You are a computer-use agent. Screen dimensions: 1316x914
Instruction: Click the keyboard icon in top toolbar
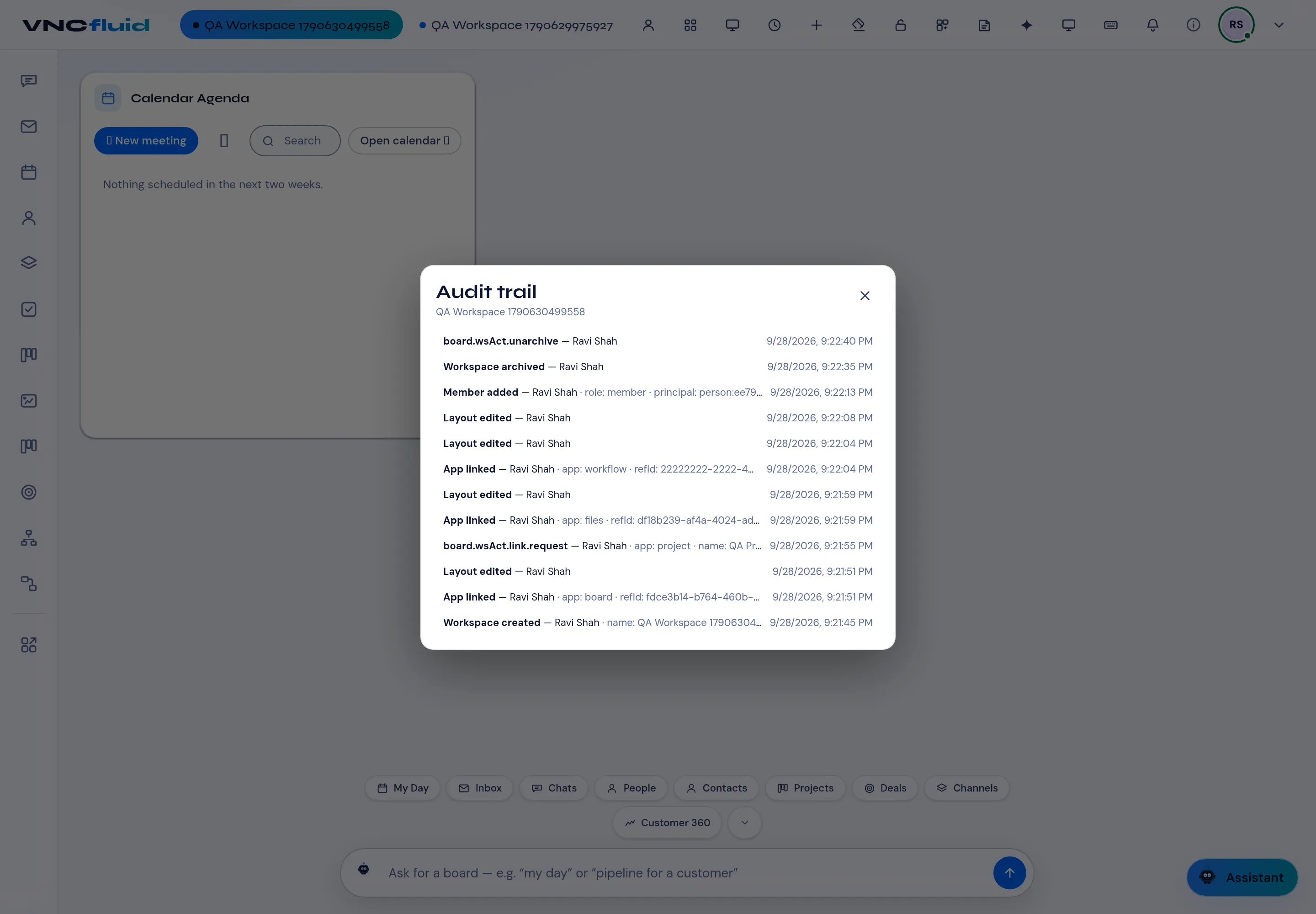click(1110, 25)
